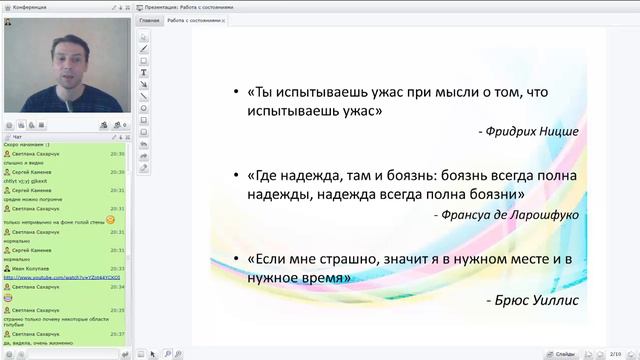Toggle the microphone in the conference panel
This screenshot has width=640, height=360.
tap(31, 125)
